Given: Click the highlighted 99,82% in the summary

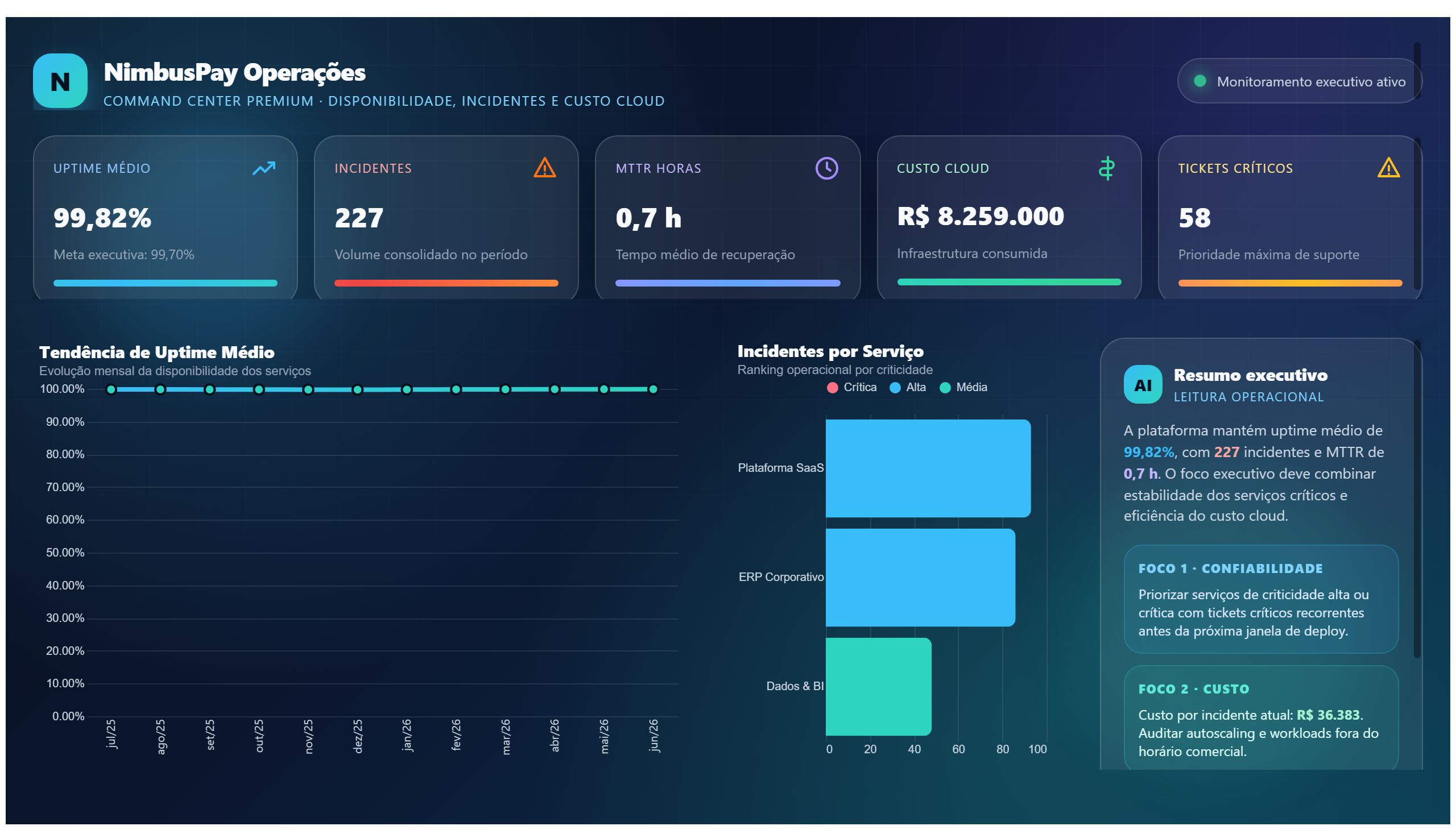Looking at the screenshot, I should coord(1148,452).
